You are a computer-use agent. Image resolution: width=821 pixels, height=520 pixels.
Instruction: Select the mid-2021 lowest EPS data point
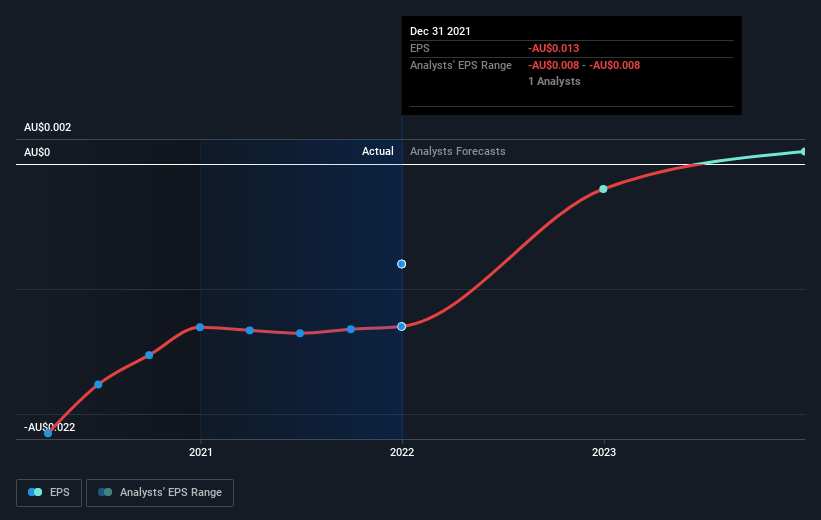pyautogui.click(x=300, y=333)
